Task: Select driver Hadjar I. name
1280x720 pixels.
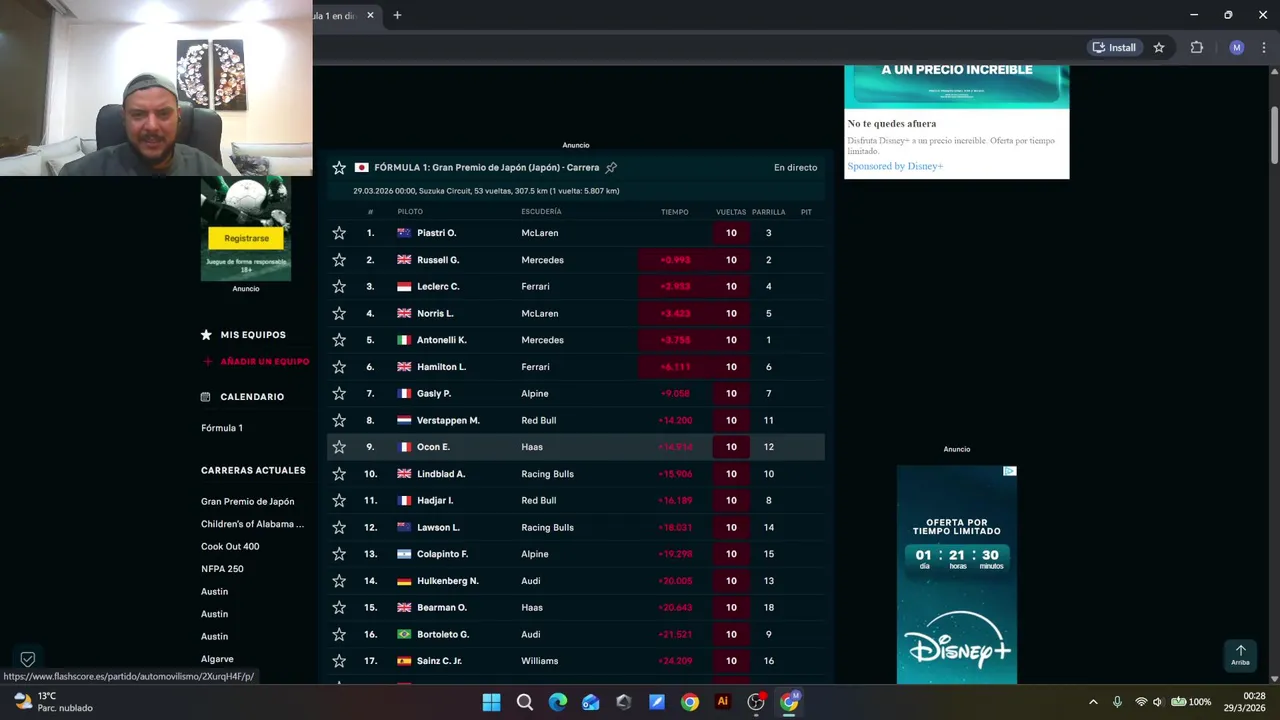Action: point(435,501)
